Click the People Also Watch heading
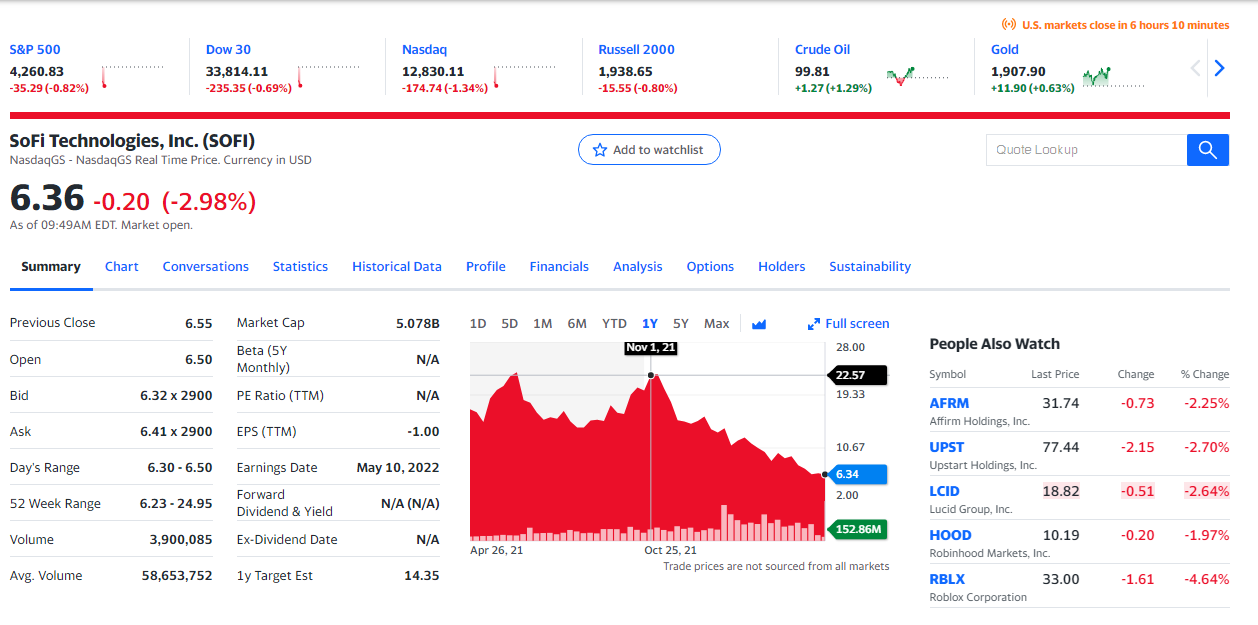1258x625 pixels. [995, 344]
